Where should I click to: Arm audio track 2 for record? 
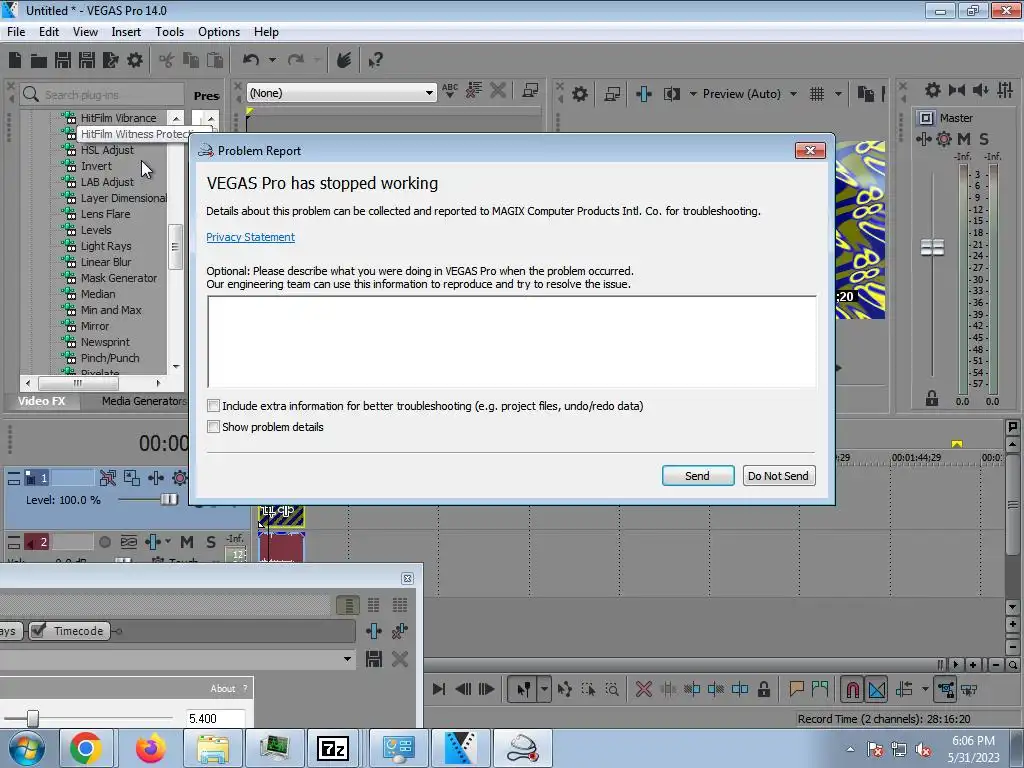pyautogui.click(x=104, y=542)
